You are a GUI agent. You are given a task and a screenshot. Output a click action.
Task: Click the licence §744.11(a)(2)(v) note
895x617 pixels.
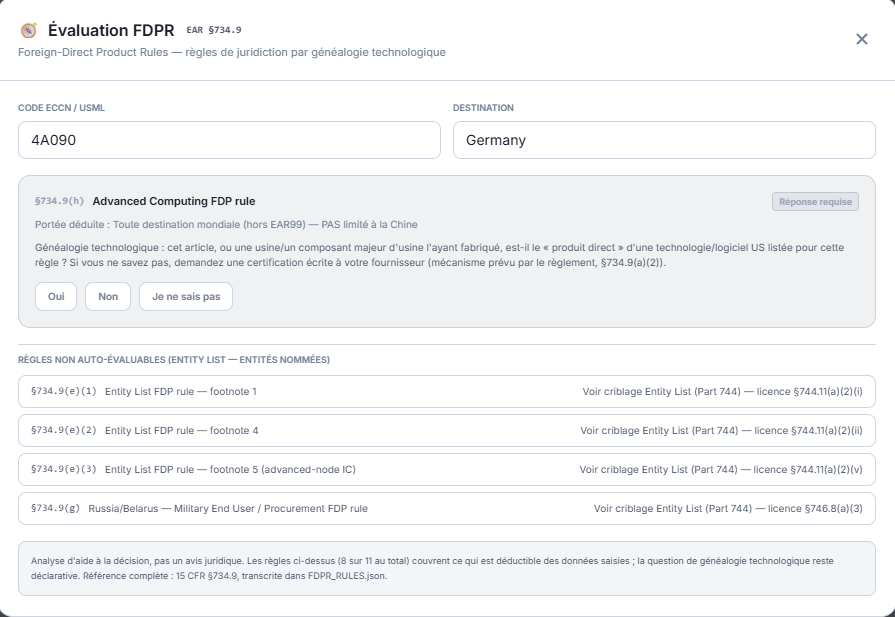click(721, 469)
